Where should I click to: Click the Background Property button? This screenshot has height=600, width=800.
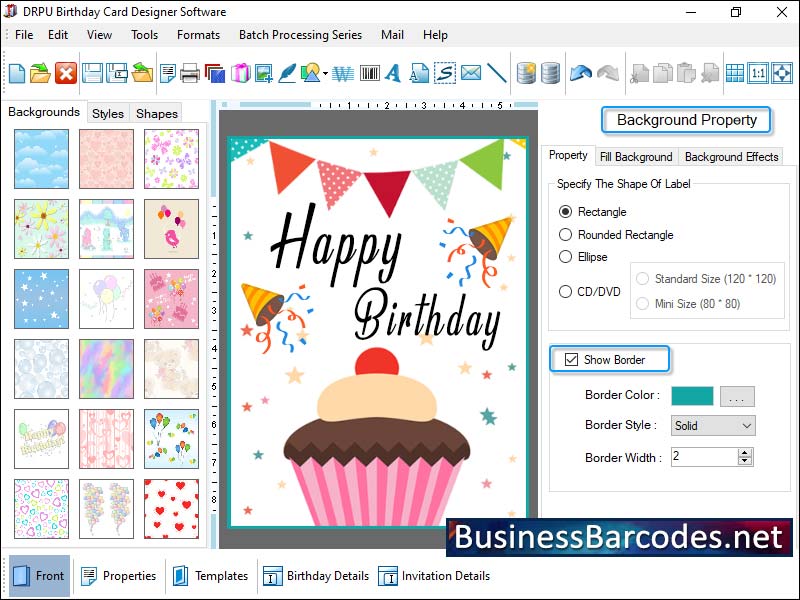686,120
